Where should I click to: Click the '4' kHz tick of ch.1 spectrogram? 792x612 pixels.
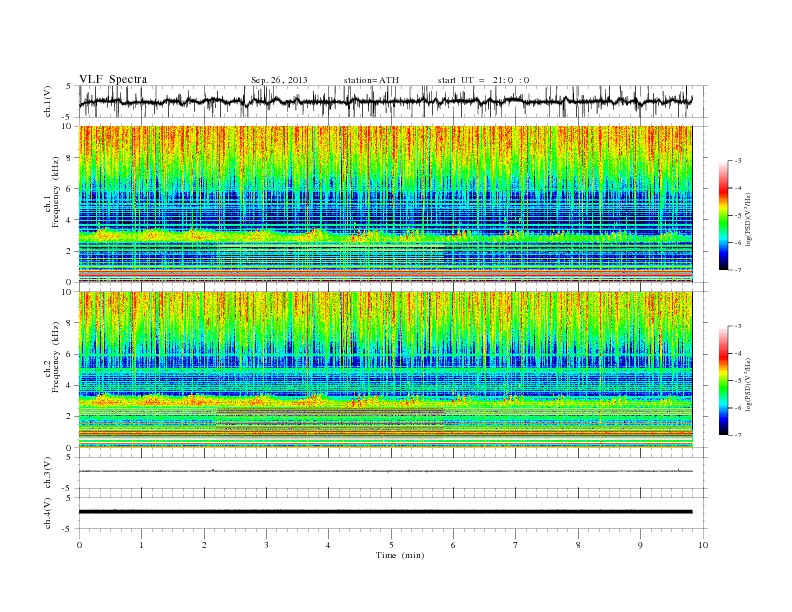[70, 220]
